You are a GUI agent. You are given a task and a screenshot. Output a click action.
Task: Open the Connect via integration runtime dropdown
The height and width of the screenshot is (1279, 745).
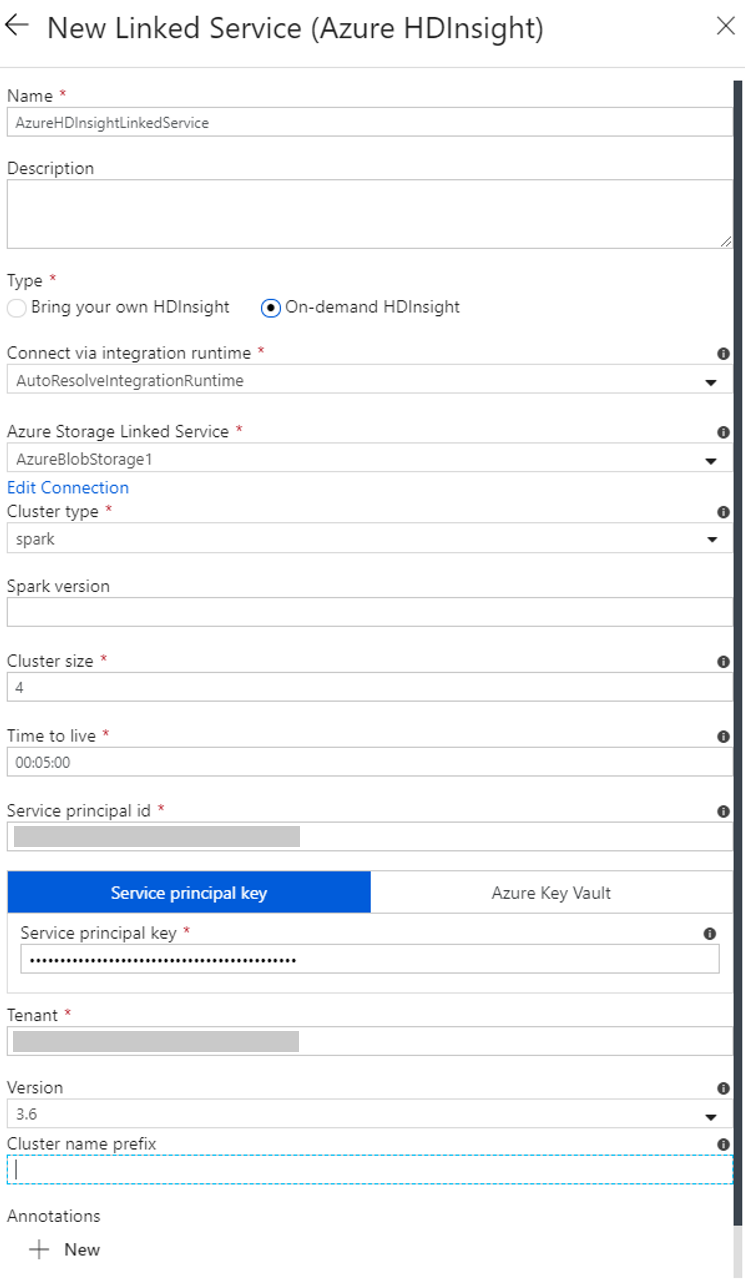click(x=711, y=381)
